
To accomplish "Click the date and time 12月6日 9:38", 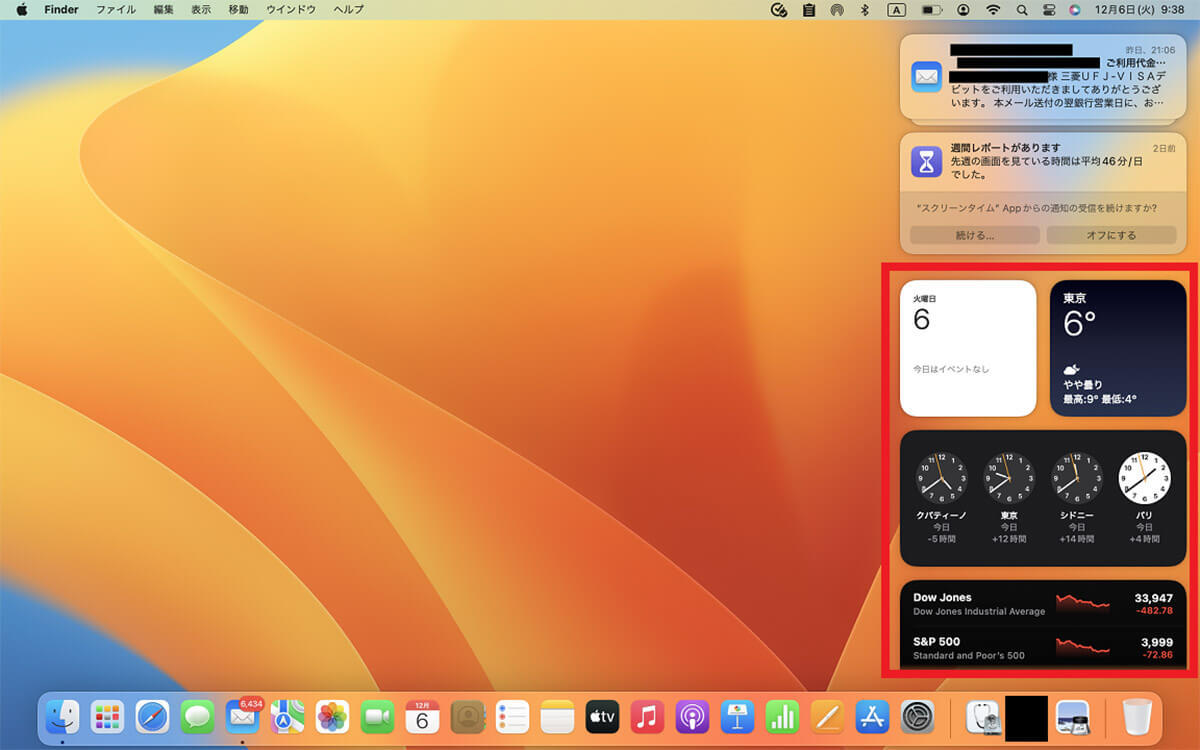I will click(x=1140, y=9).
